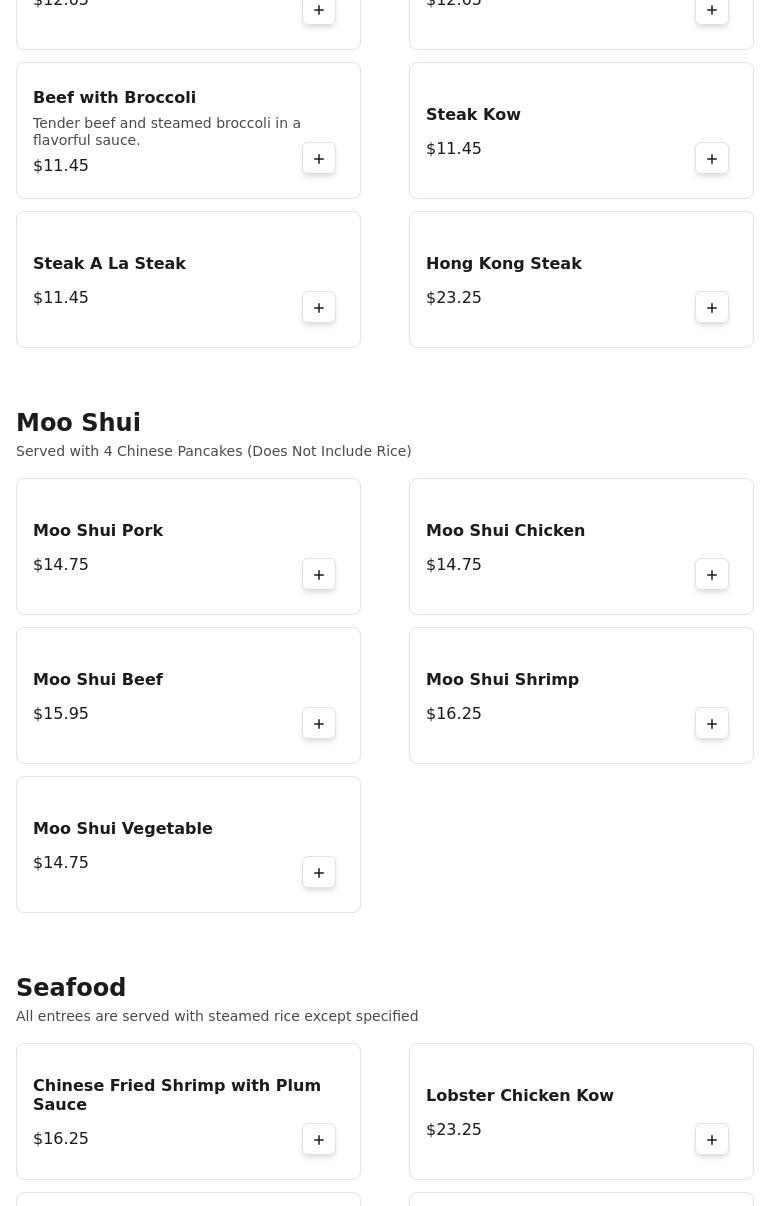This screenshot has width=770, height=1206.
Task: Open Hong Kong Steak item title
Action: [x=504, y=264]
